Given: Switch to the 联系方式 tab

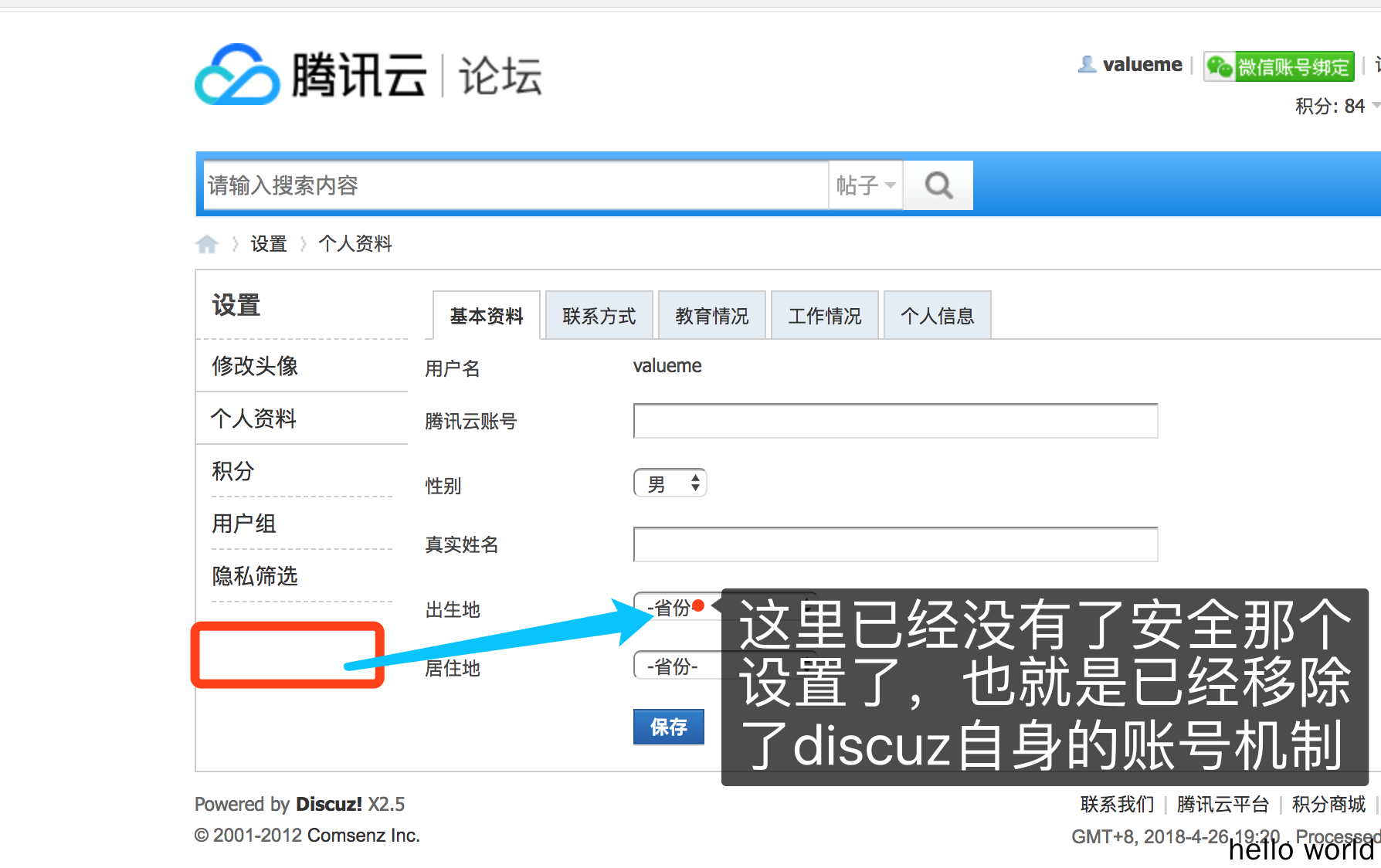Looking at the screenshot, I should (599, 316).
